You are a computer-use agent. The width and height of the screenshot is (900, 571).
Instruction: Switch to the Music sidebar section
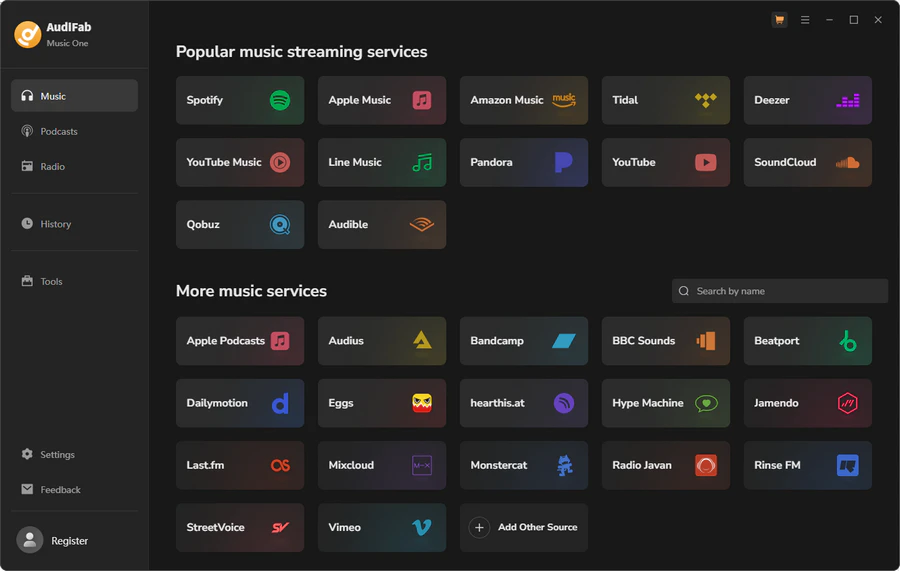[x=75, y=96]
